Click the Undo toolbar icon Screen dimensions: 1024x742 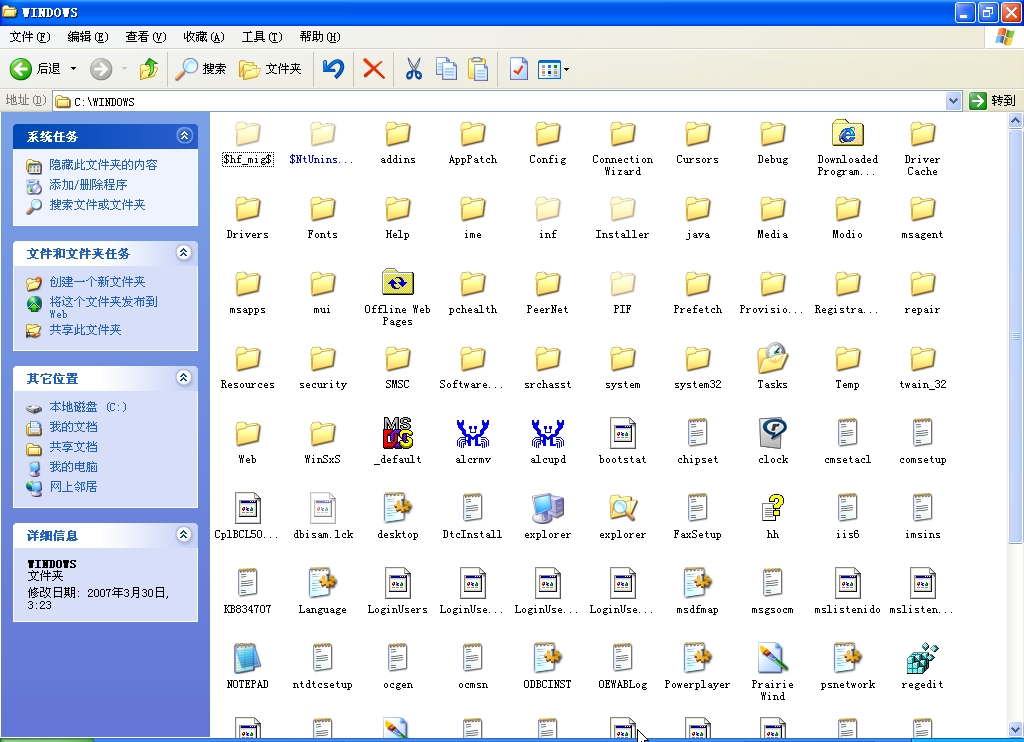333,69
